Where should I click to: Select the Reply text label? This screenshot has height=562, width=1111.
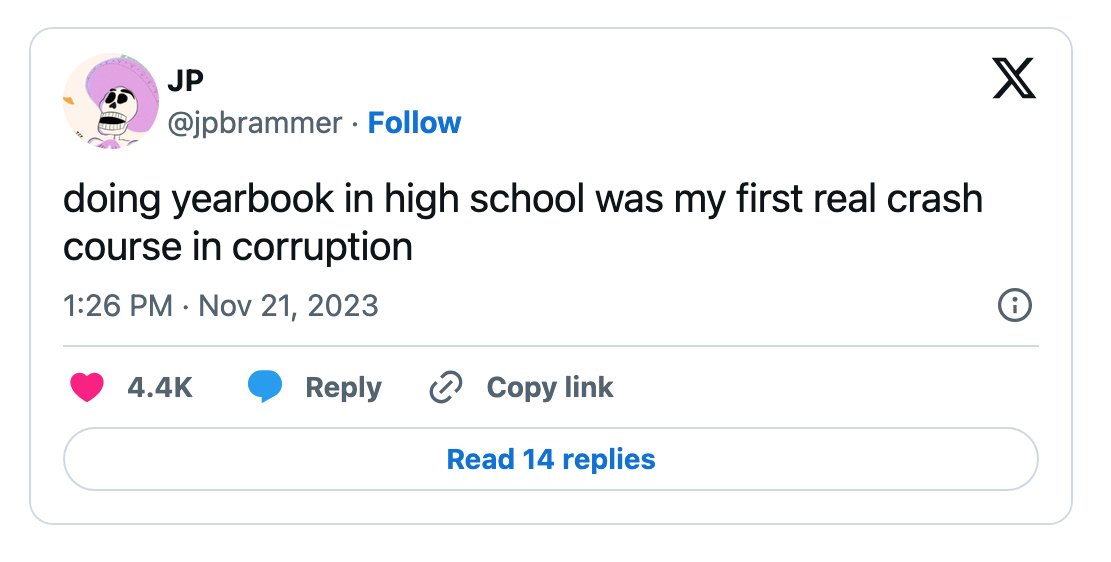(344, 388)
